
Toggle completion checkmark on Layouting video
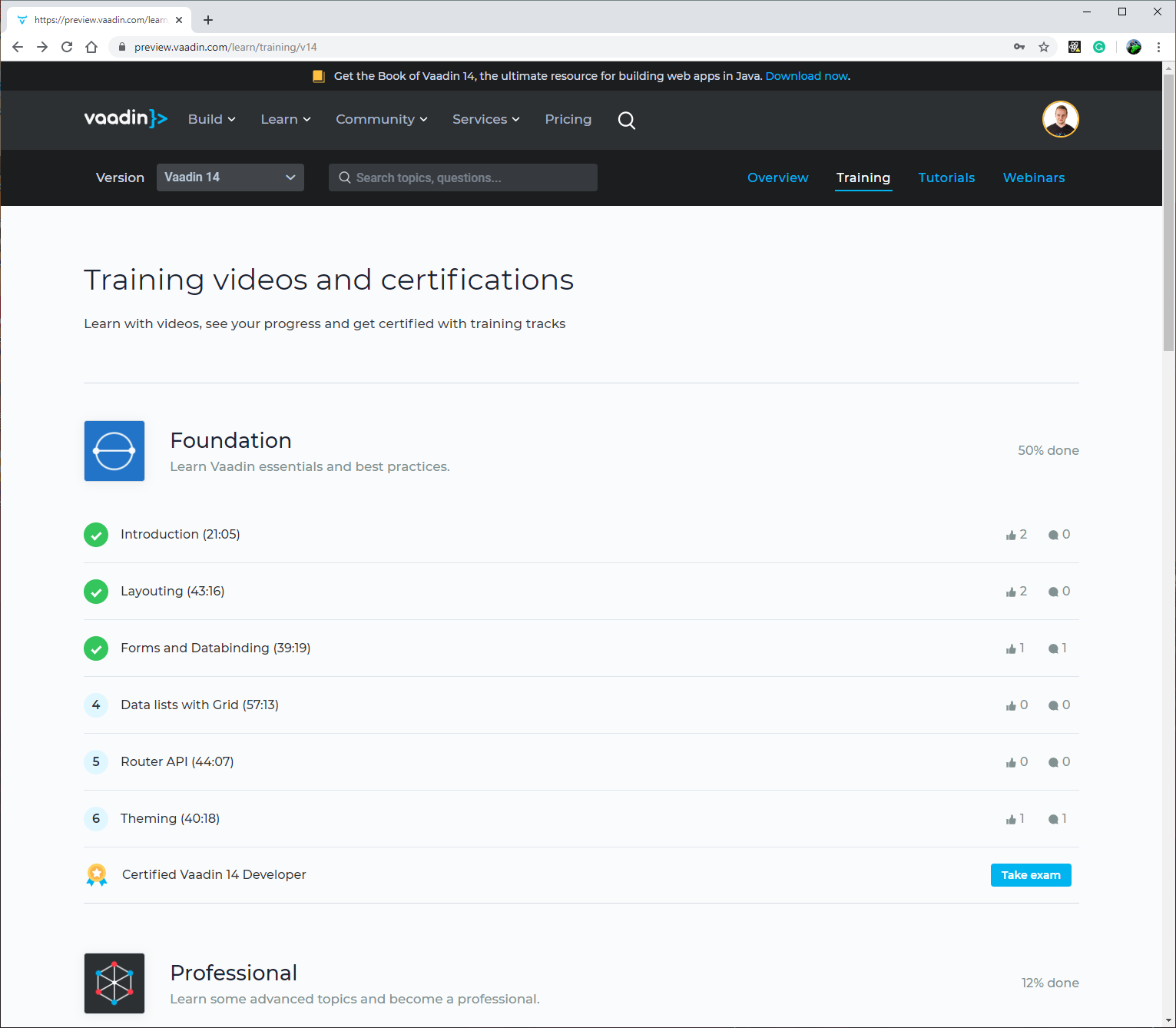pos(96,591)
